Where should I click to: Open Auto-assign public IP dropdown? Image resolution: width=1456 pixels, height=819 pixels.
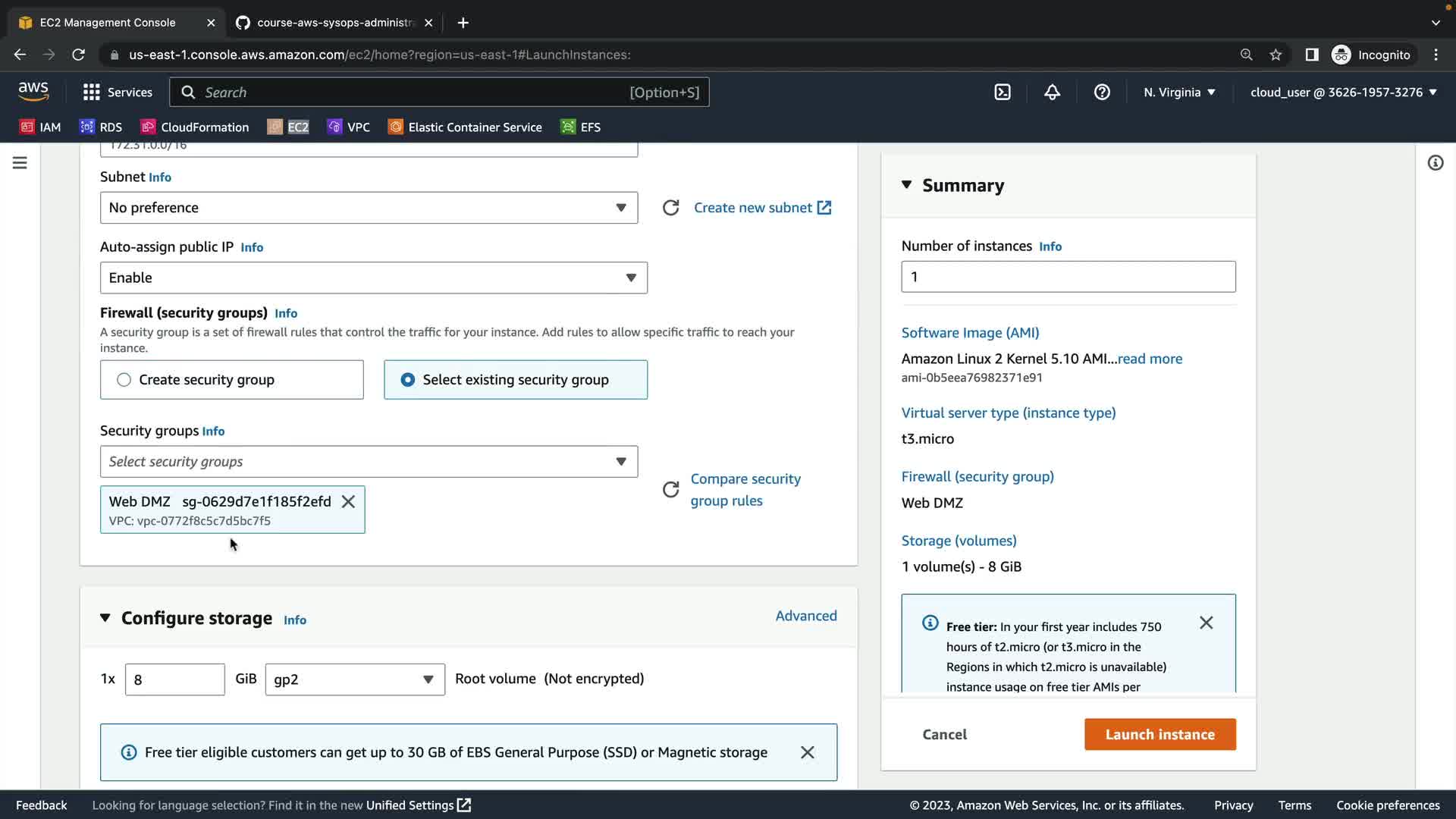point(373,278)
